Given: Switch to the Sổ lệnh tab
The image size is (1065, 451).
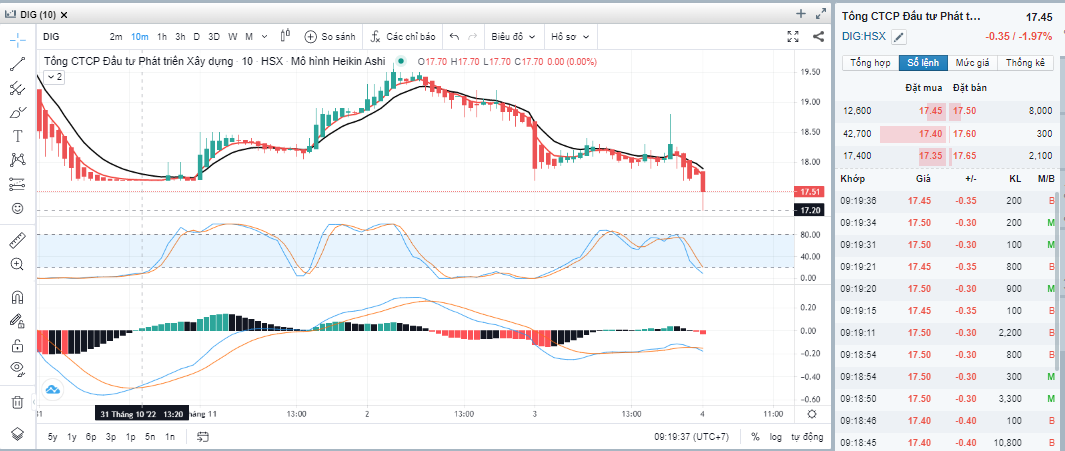Looking at the screenshot, I should tap(923, 63).
